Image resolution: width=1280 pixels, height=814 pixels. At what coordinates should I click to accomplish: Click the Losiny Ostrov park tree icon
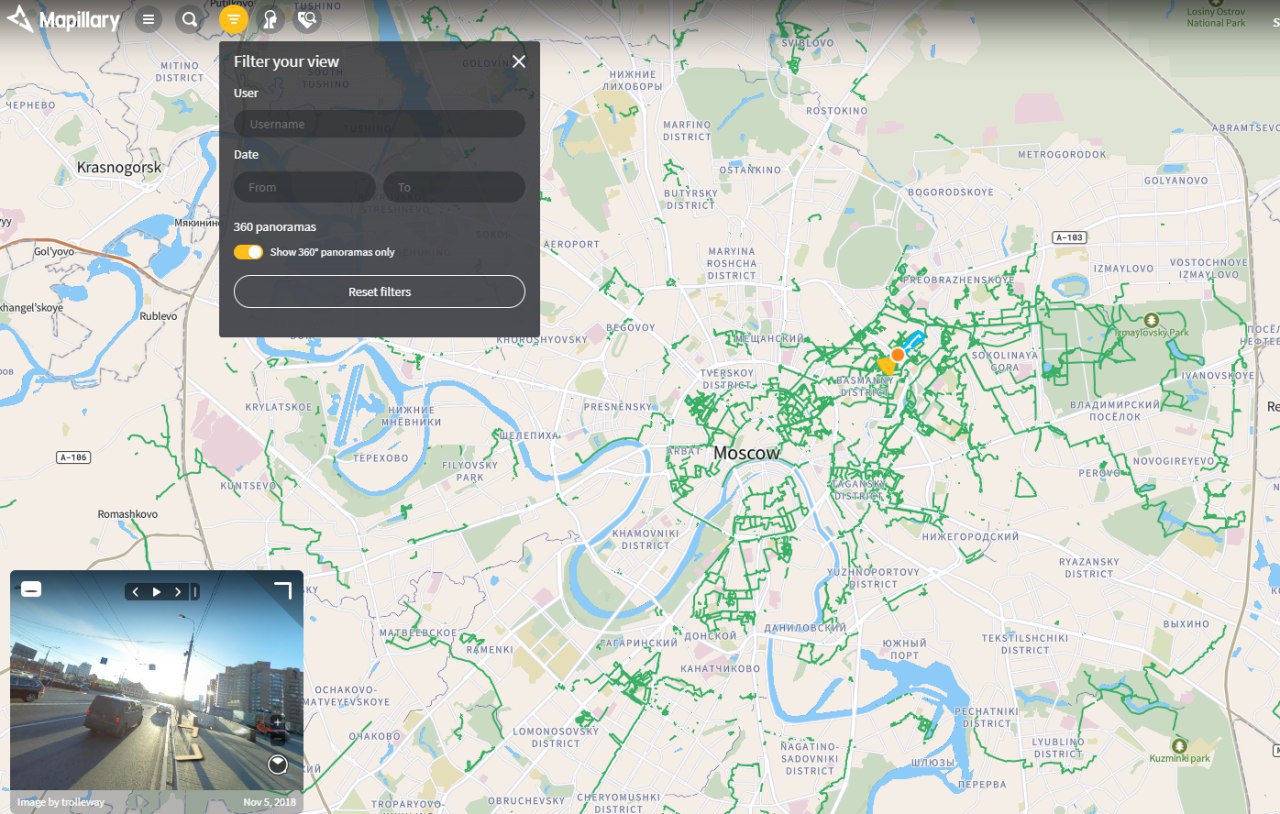(1215, 5)
